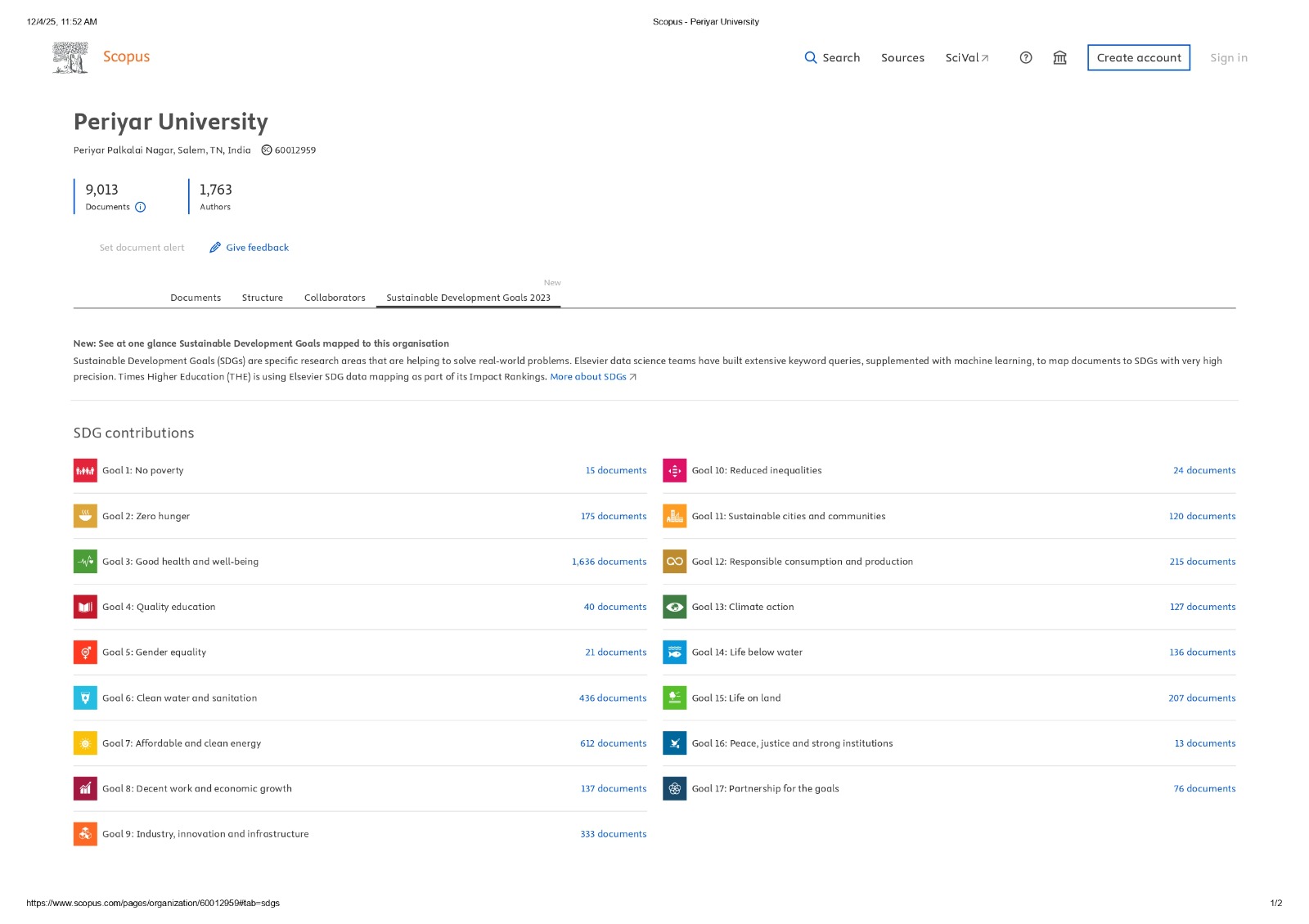Switch to the Documents tab

(196, 298)
